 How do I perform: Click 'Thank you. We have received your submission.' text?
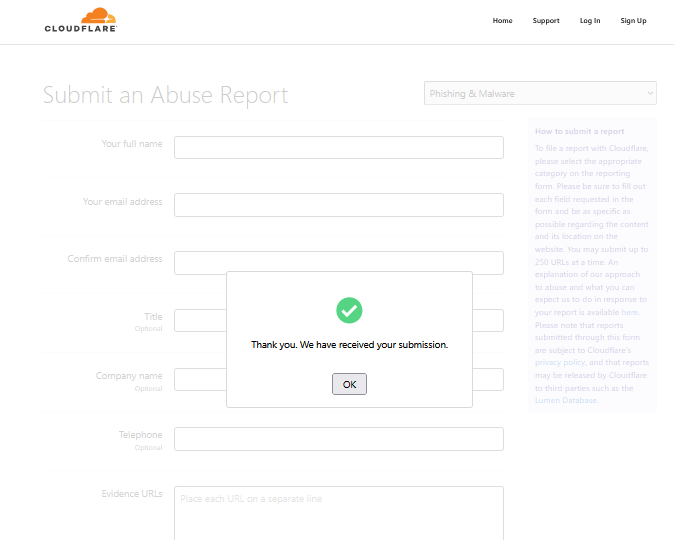click(x=349, y=345)
